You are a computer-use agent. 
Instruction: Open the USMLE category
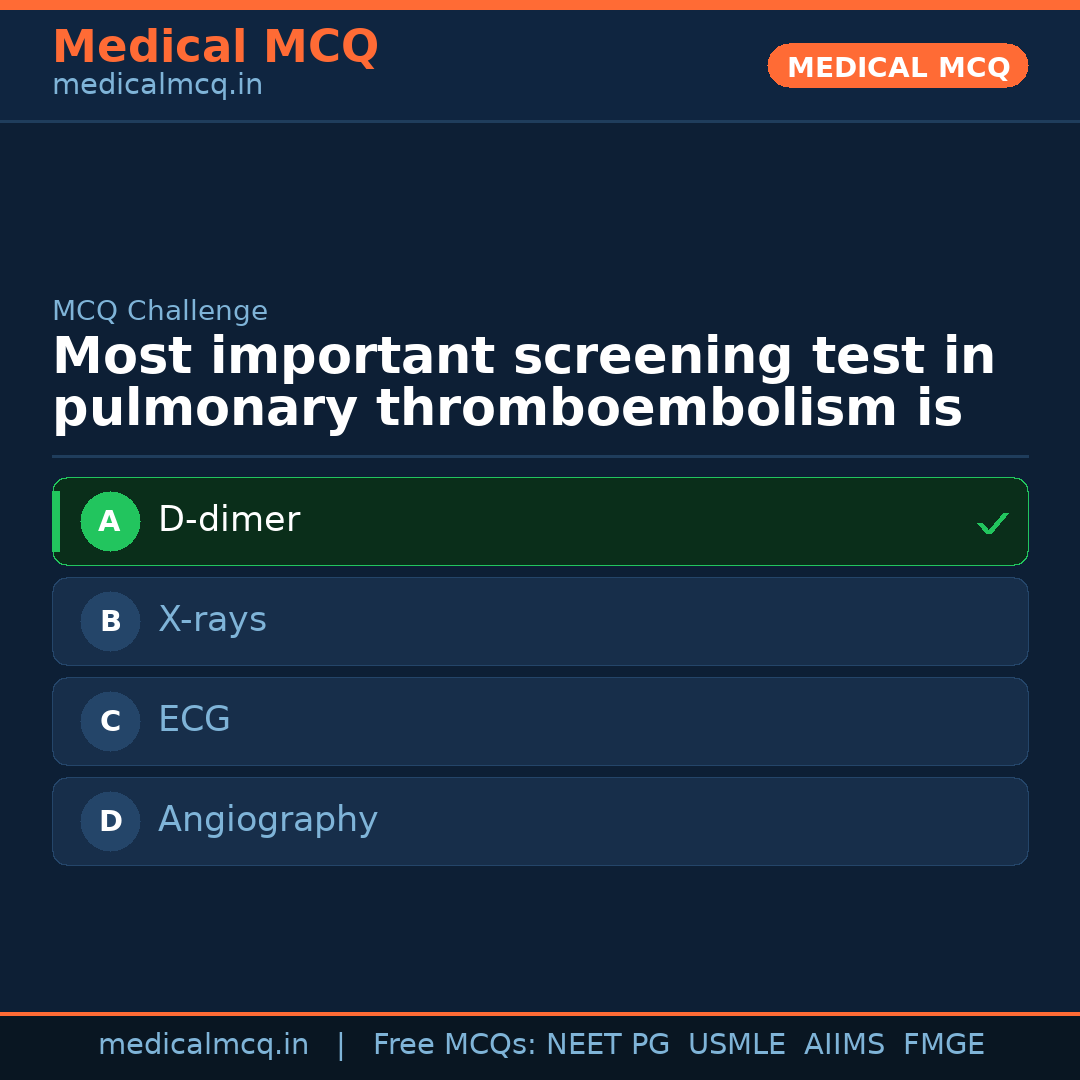click(737, 1044)
